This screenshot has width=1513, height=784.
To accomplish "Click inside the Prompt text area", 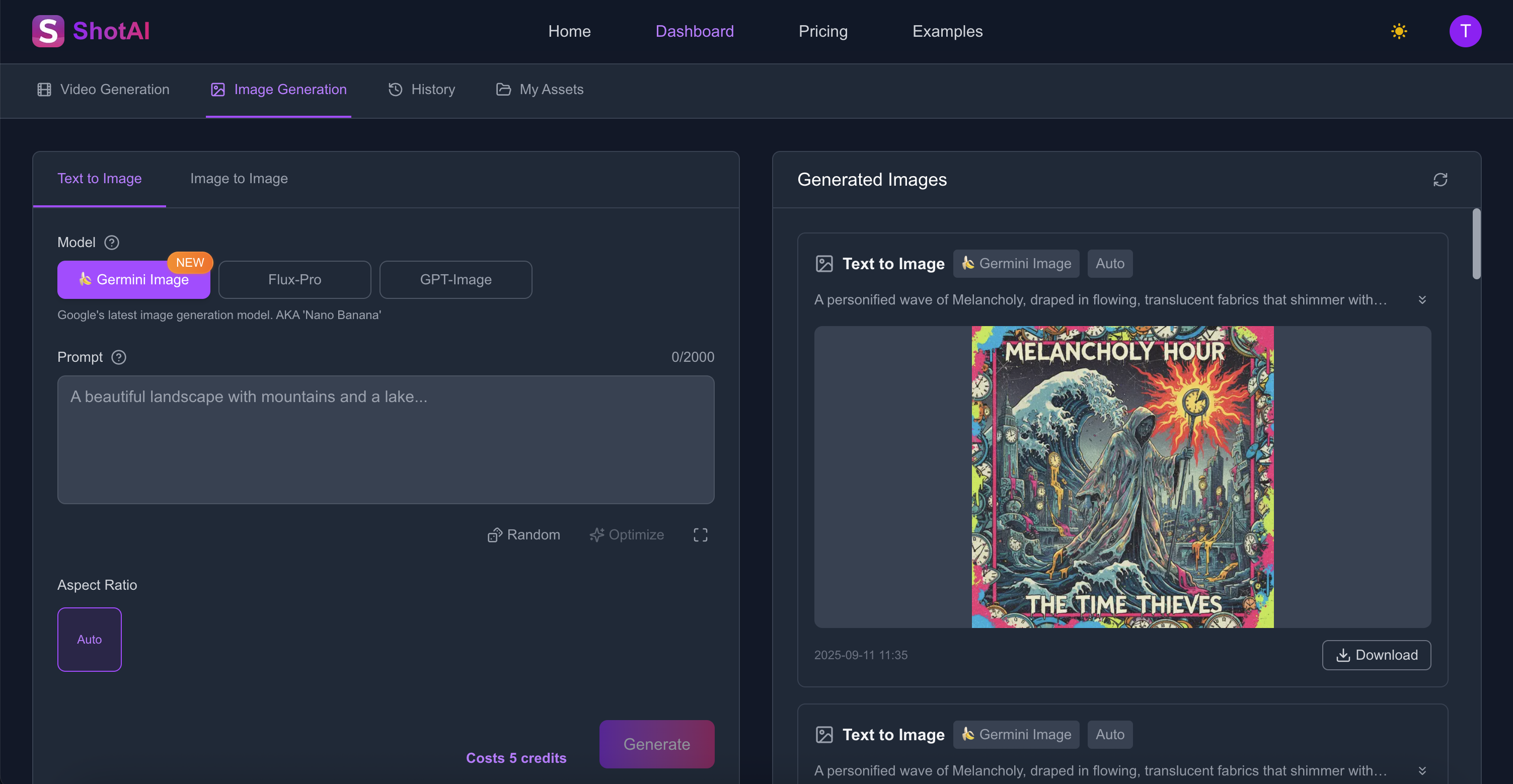I will click(x=386, y=440).
